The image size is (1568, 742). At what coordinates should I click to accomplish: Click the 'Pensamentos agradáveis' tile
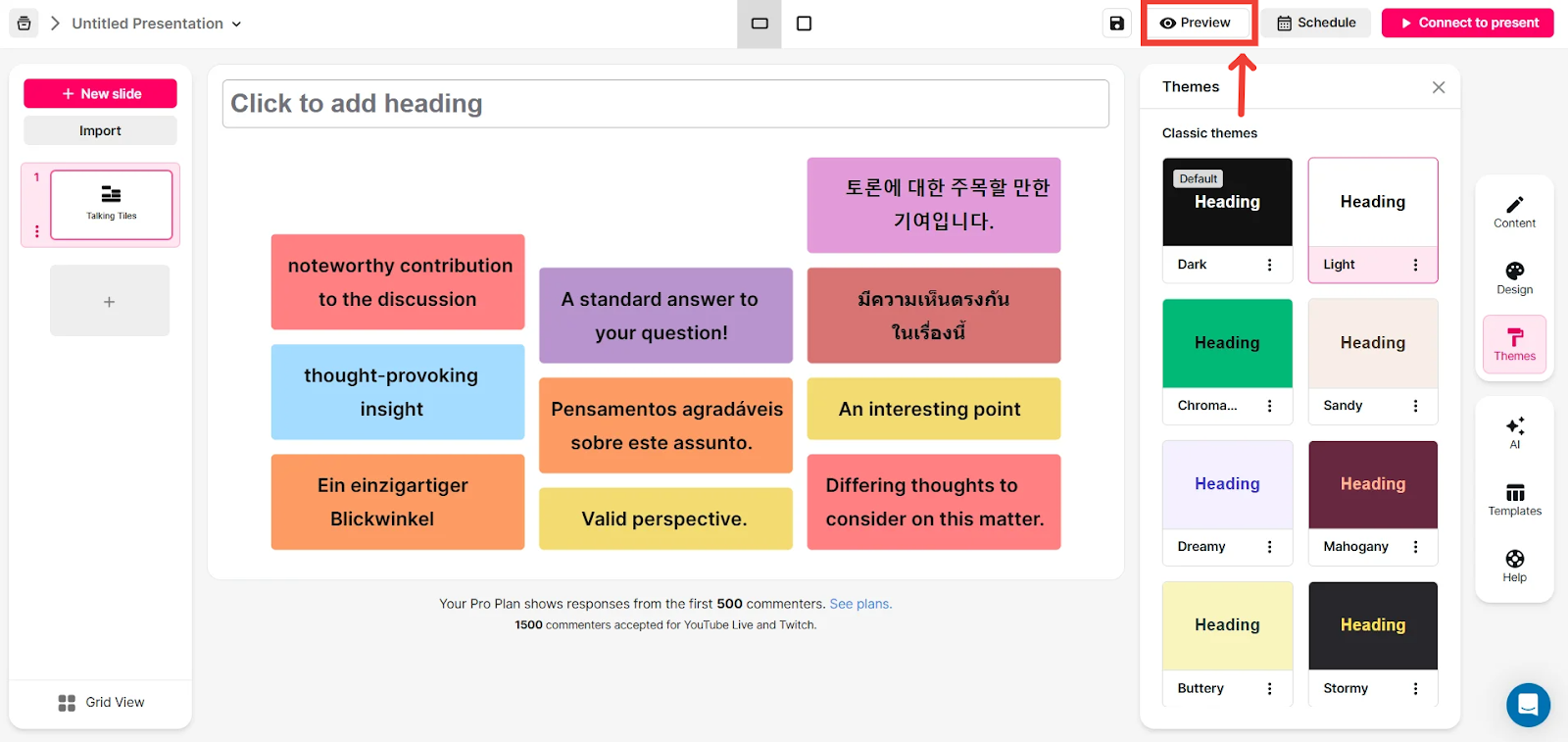tap(665, 425)
